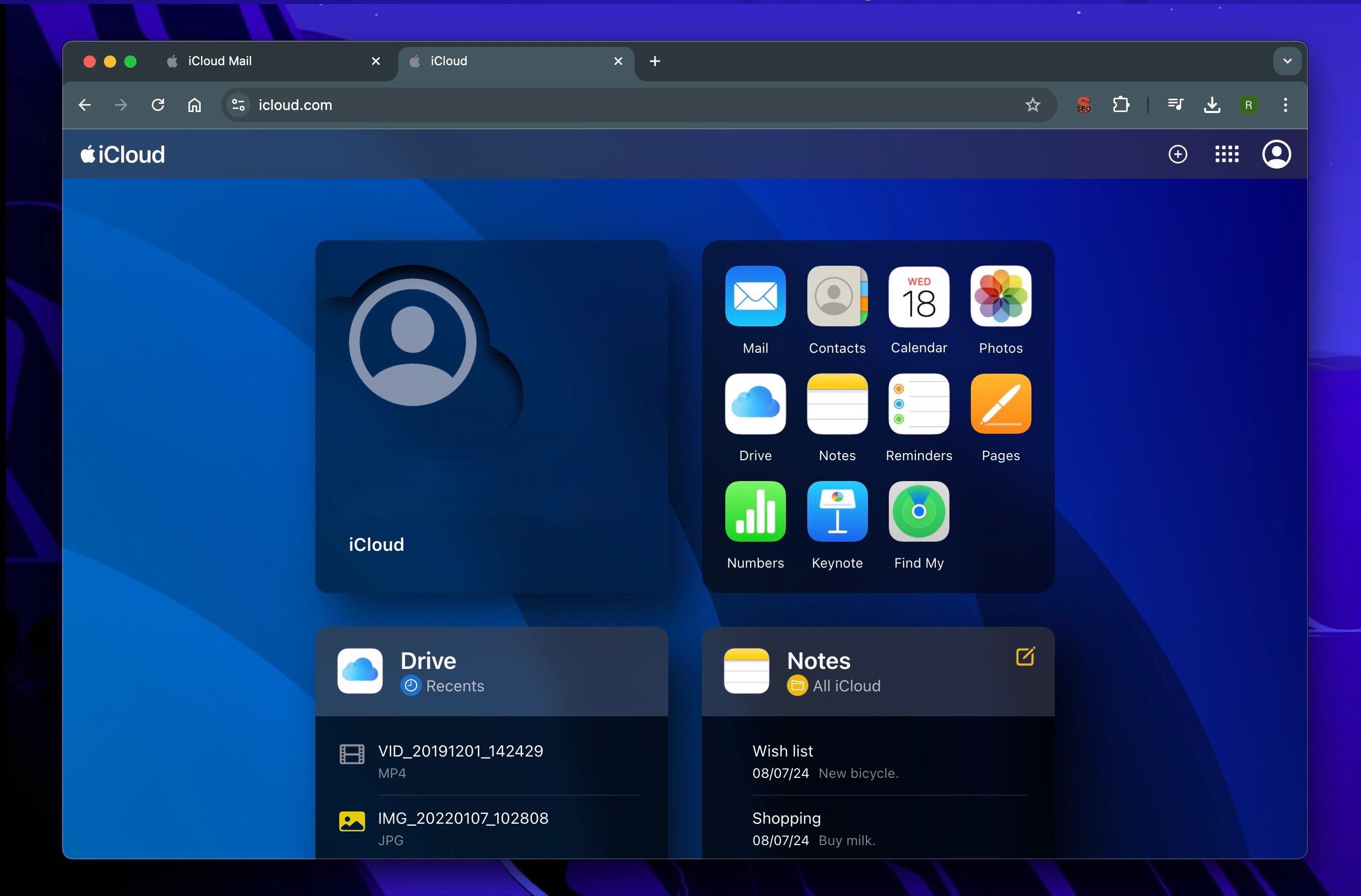Create new note via compose icon
The width and height of the screenshot is (1361, 896).
coord(1024,657)
